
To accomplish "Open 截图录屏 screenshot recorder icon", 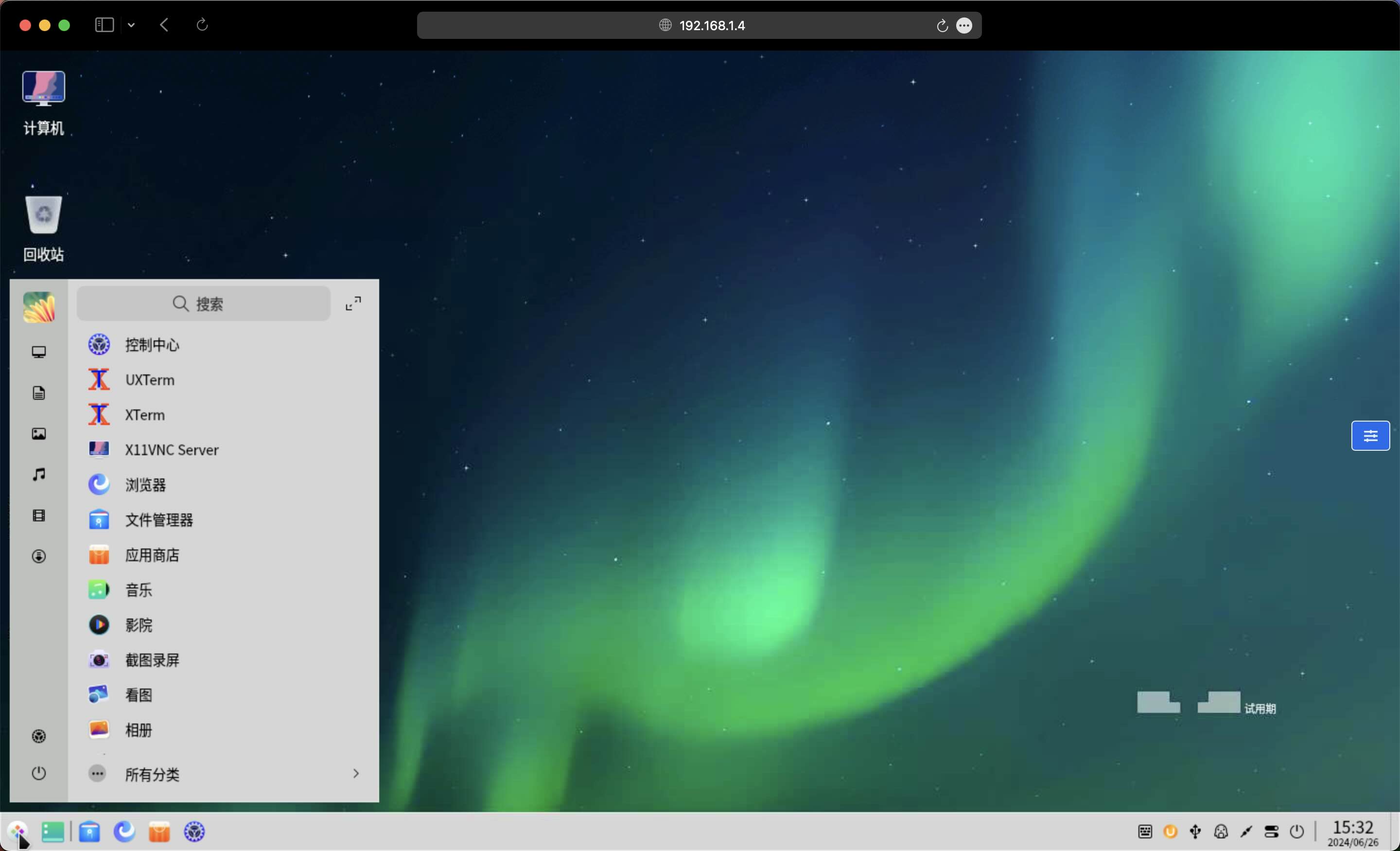I will (x=99, y=660).
